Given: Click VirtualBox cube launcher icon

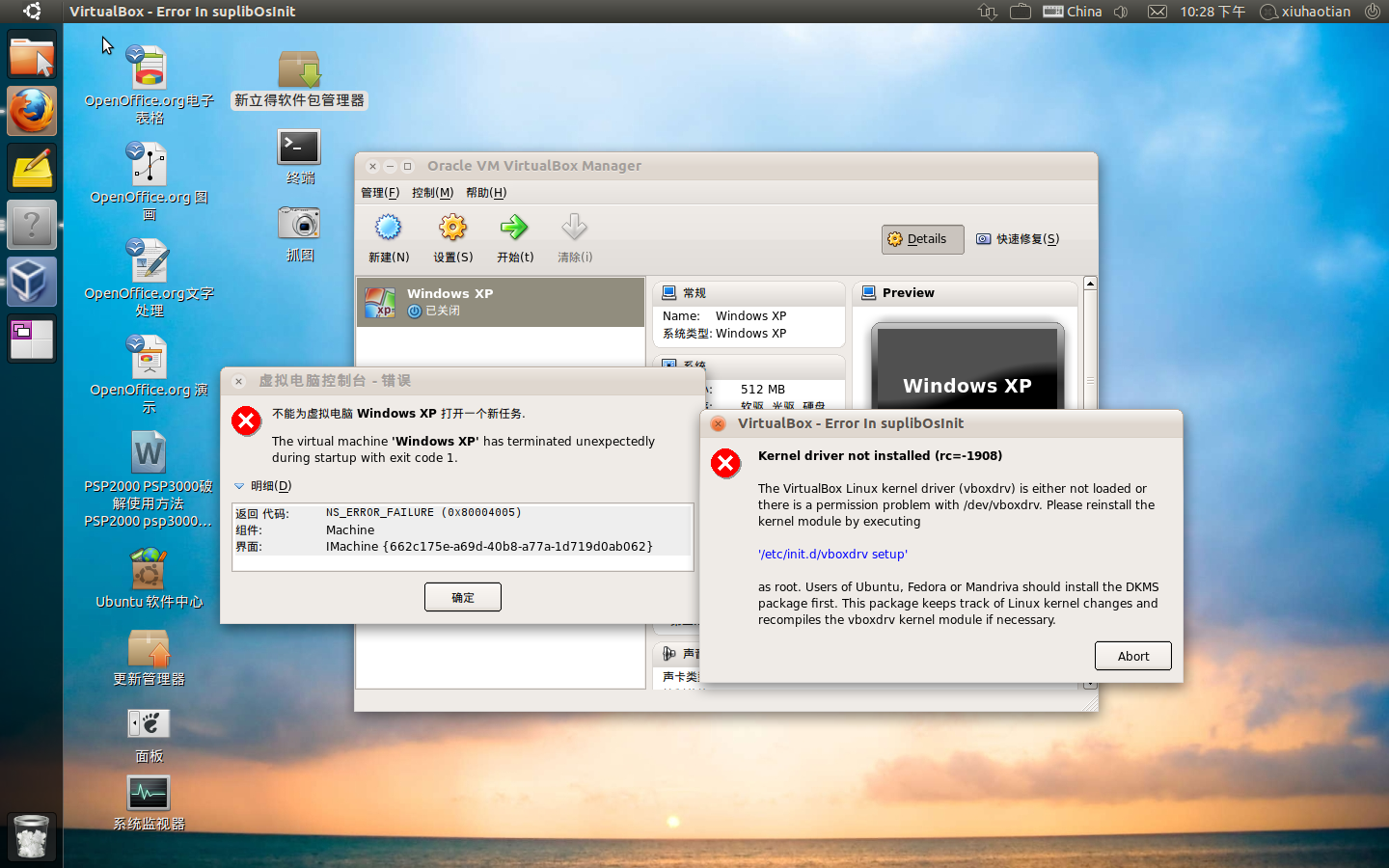Looking at the screenshot, I should pyautogui.click(x=32, y=282).
